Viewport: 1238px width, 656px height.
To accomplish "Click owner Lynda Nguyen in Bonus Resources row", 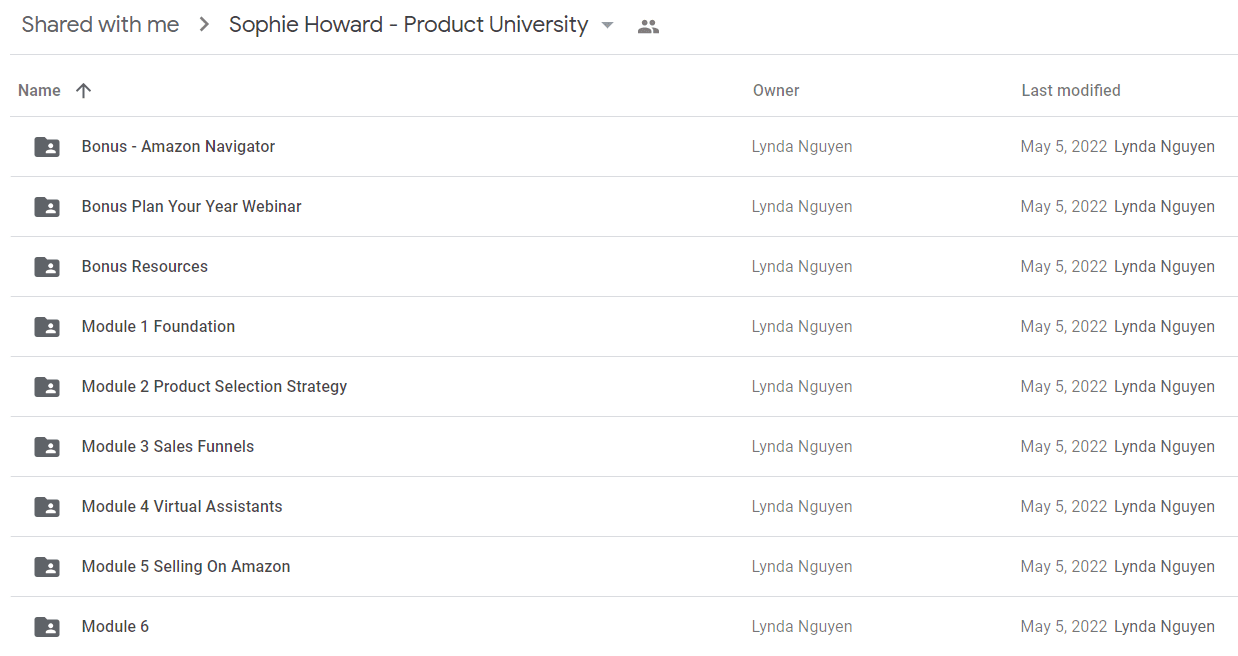I will tap(802, 267).
